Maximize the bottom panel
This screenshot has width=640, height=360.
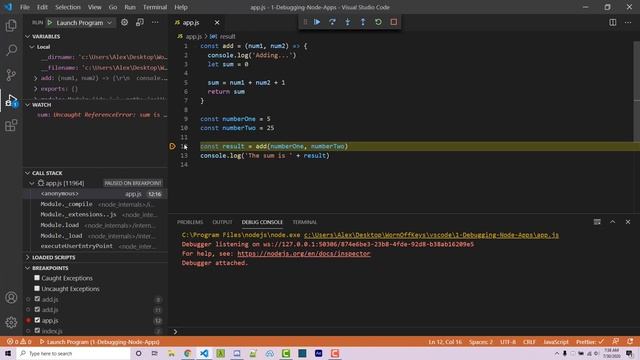(x=613, y=222)
